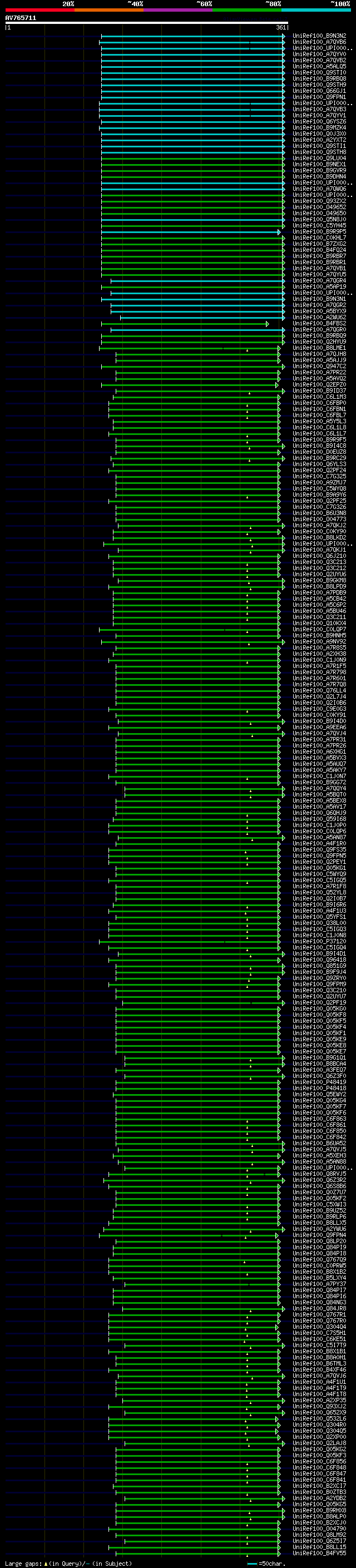The height and width of the screenshot is (1568, 356).
Task: Select the UniRef100_A7QWQ6 label
Action: pyautogui.click(x=319, y=189)
